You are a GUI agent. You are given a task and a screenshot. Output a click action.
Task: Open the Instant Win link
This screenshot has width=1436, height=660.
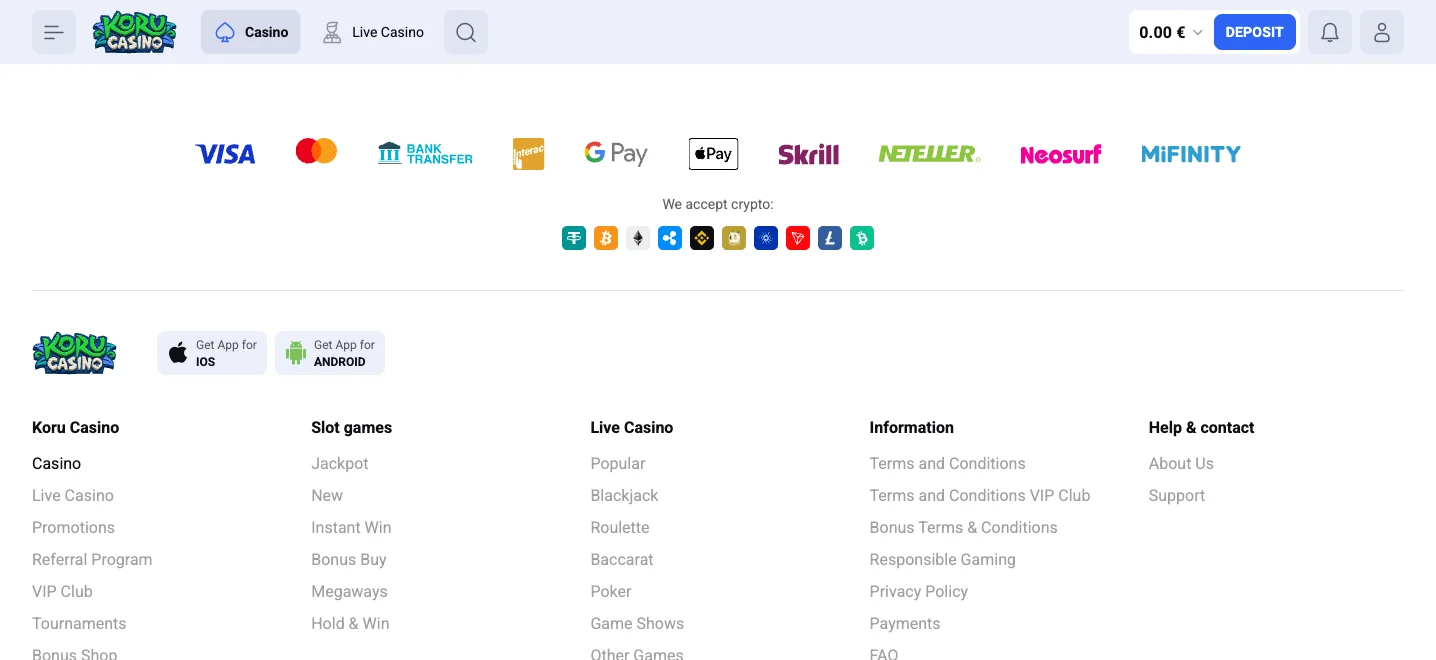pos(351,527)
